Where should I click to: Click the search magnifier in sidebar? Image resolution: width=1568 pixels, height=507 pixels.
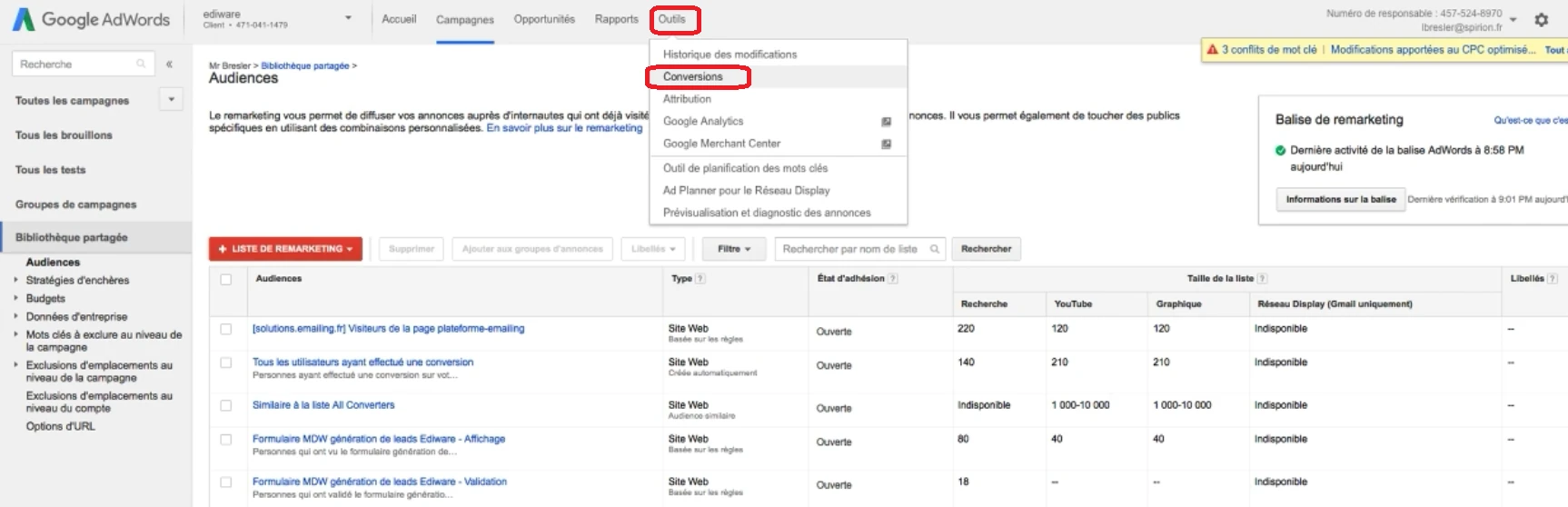141,64
